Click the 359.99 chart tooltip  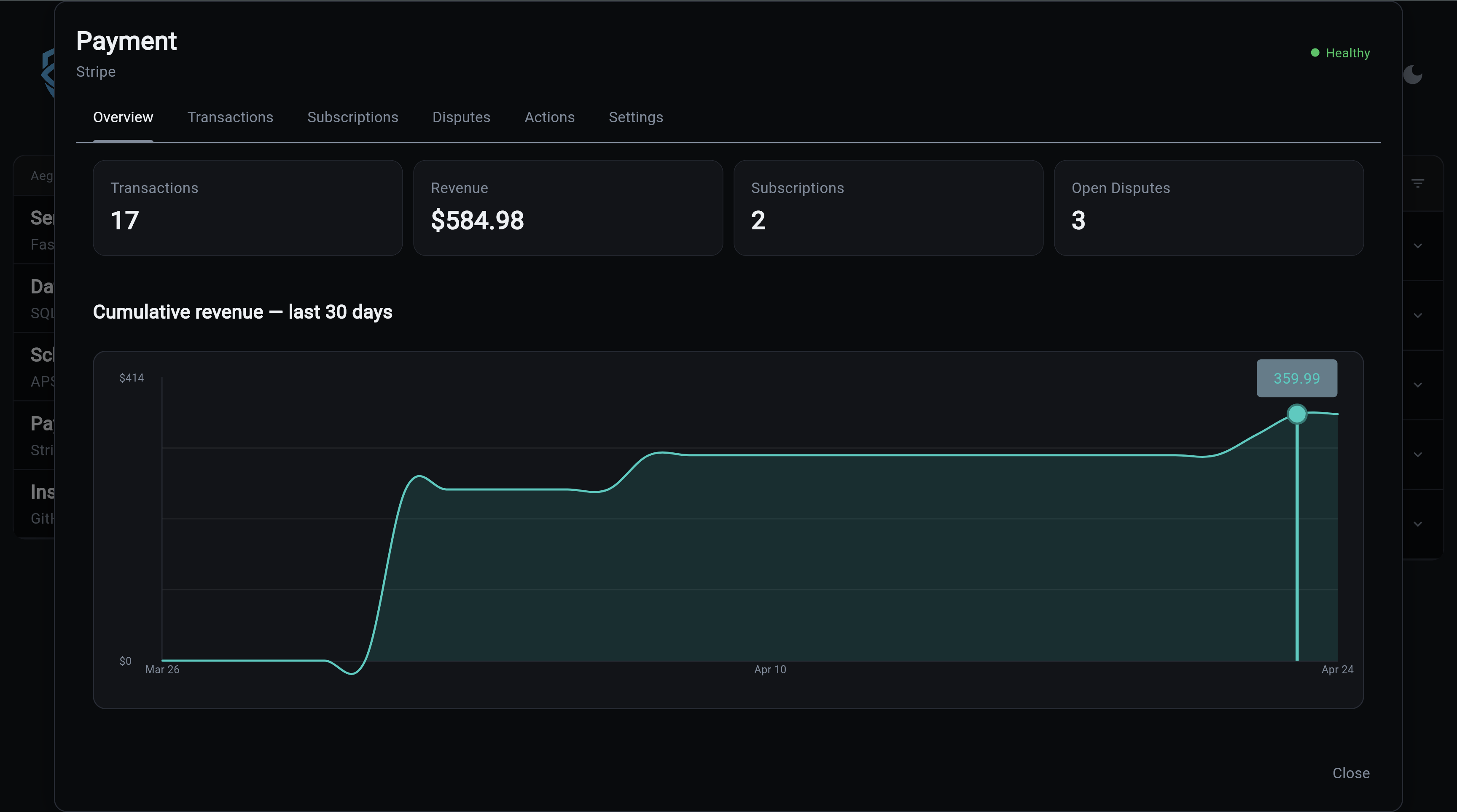(1296, 378)
